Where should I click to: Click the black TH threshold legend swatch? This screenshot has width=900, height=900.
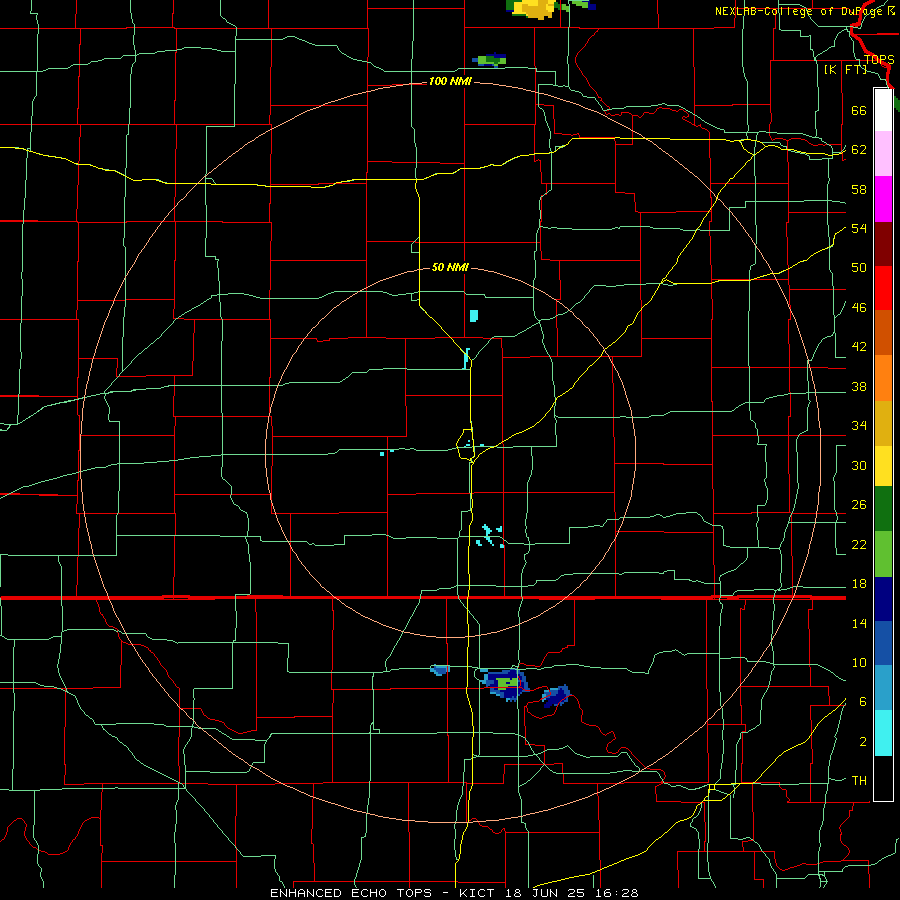(883, 778)
